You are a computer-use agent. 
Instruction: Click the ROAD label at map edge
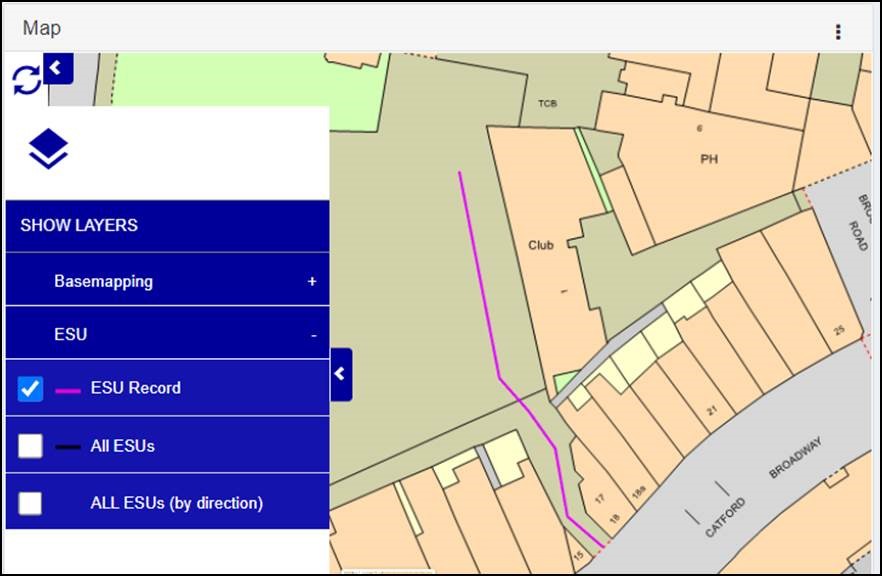click(x=858, y=236)
